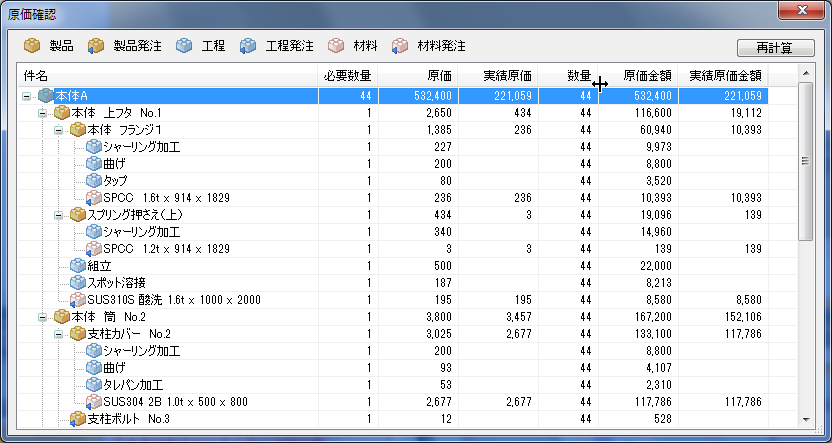
Task: Click the SPCC 1.6t material order icon
Action: [93, 198]
